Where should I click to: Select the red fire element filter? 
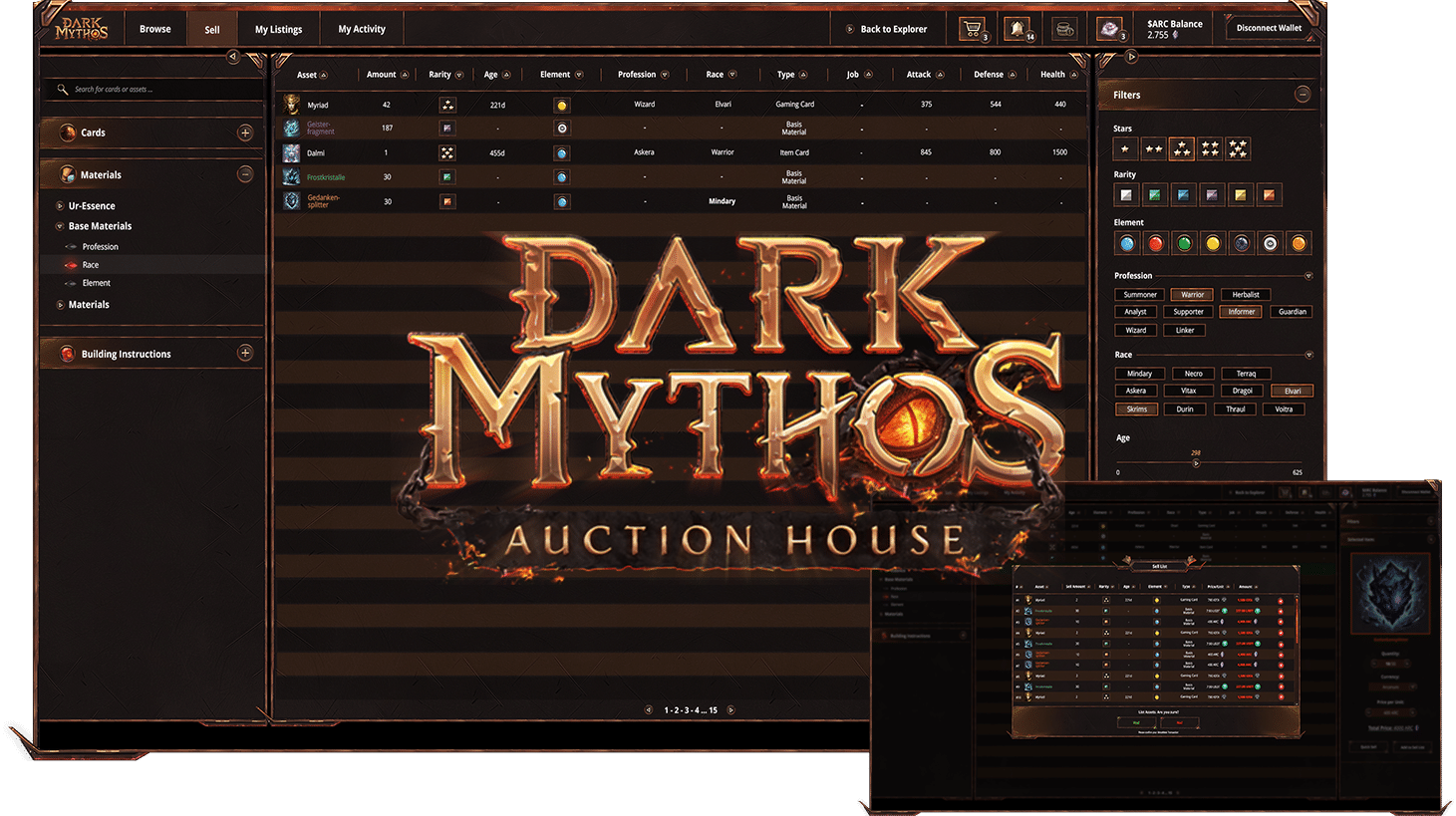click(x=1155, y=243)
